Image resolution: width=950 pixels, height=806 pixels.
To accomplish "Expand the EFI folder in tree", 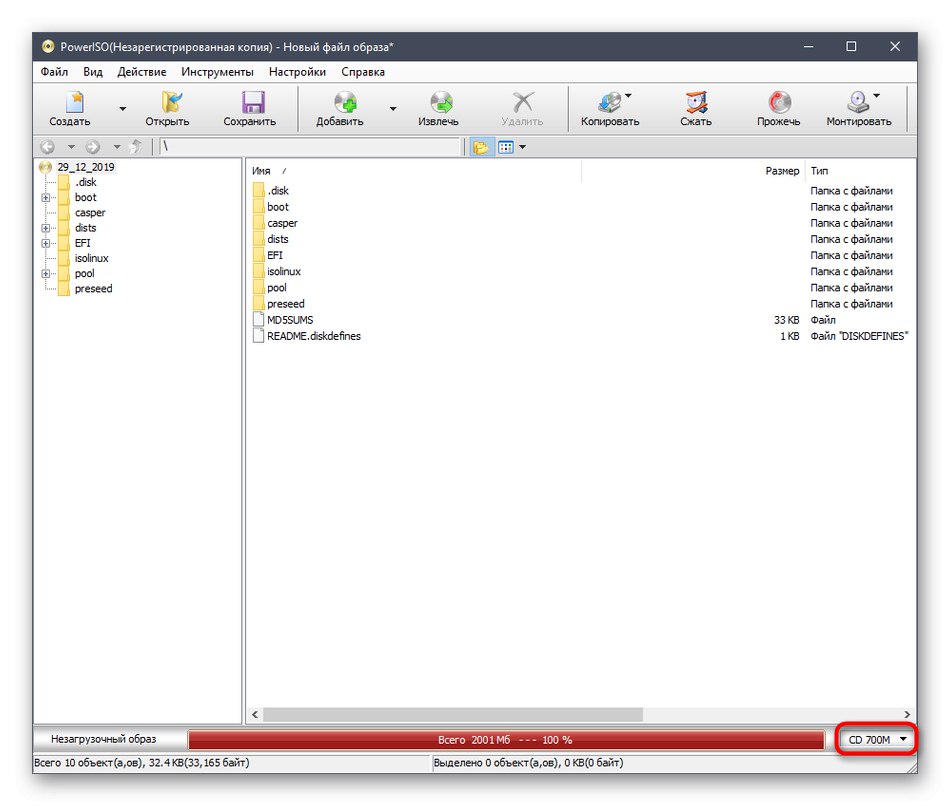I will pos(45,243).
